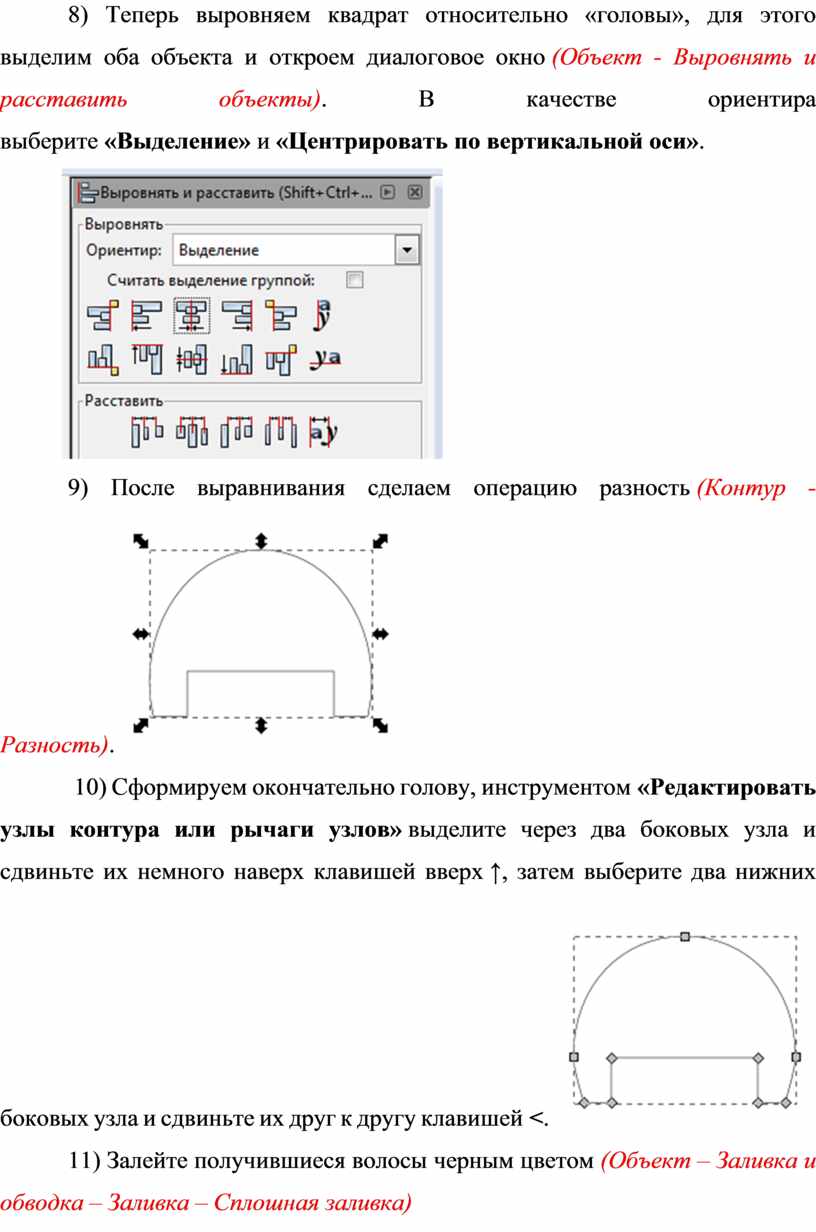Viewport: 816px width, 1232px height.
Task: Click 'Make horizontal gaps equal' distribute icon
Action: coord(282,431)
